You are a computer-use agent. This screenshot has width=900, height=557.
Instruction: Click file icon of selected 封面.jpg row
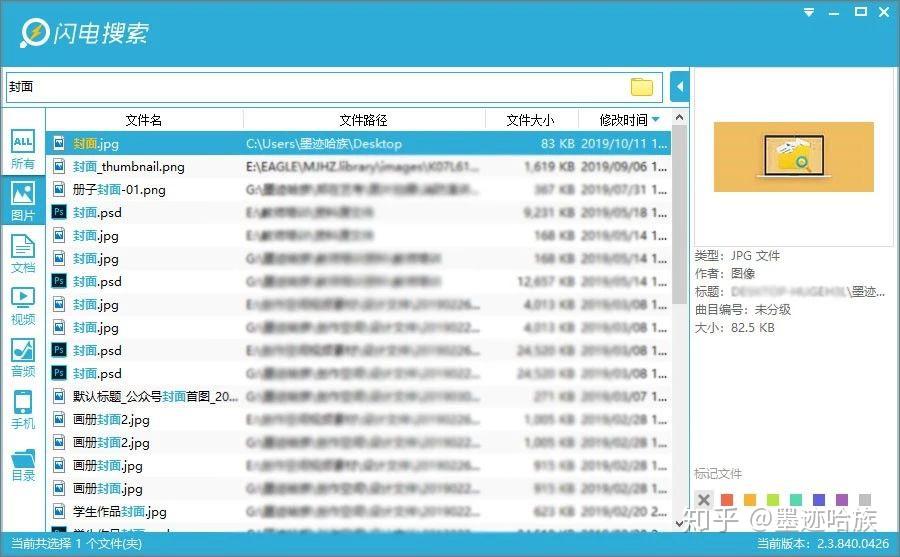click(59, 144)
